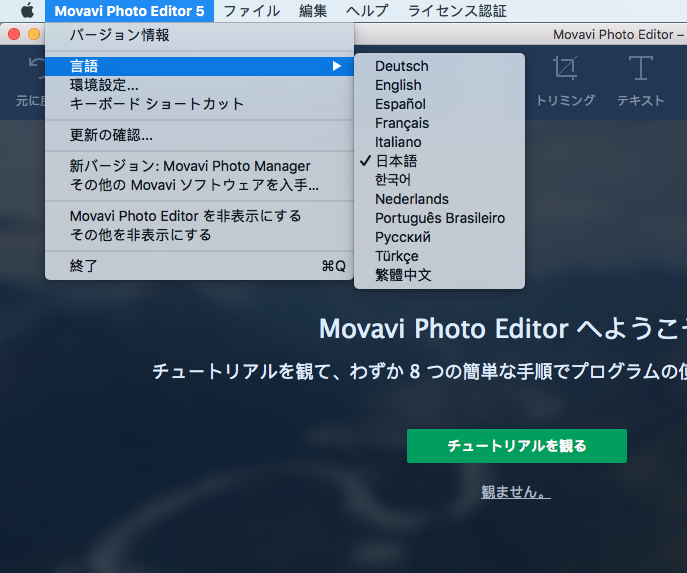Select the Trimming crop tool icon
Screen dimensions: 687x573
pyautogui.click(x=565, y=68)
